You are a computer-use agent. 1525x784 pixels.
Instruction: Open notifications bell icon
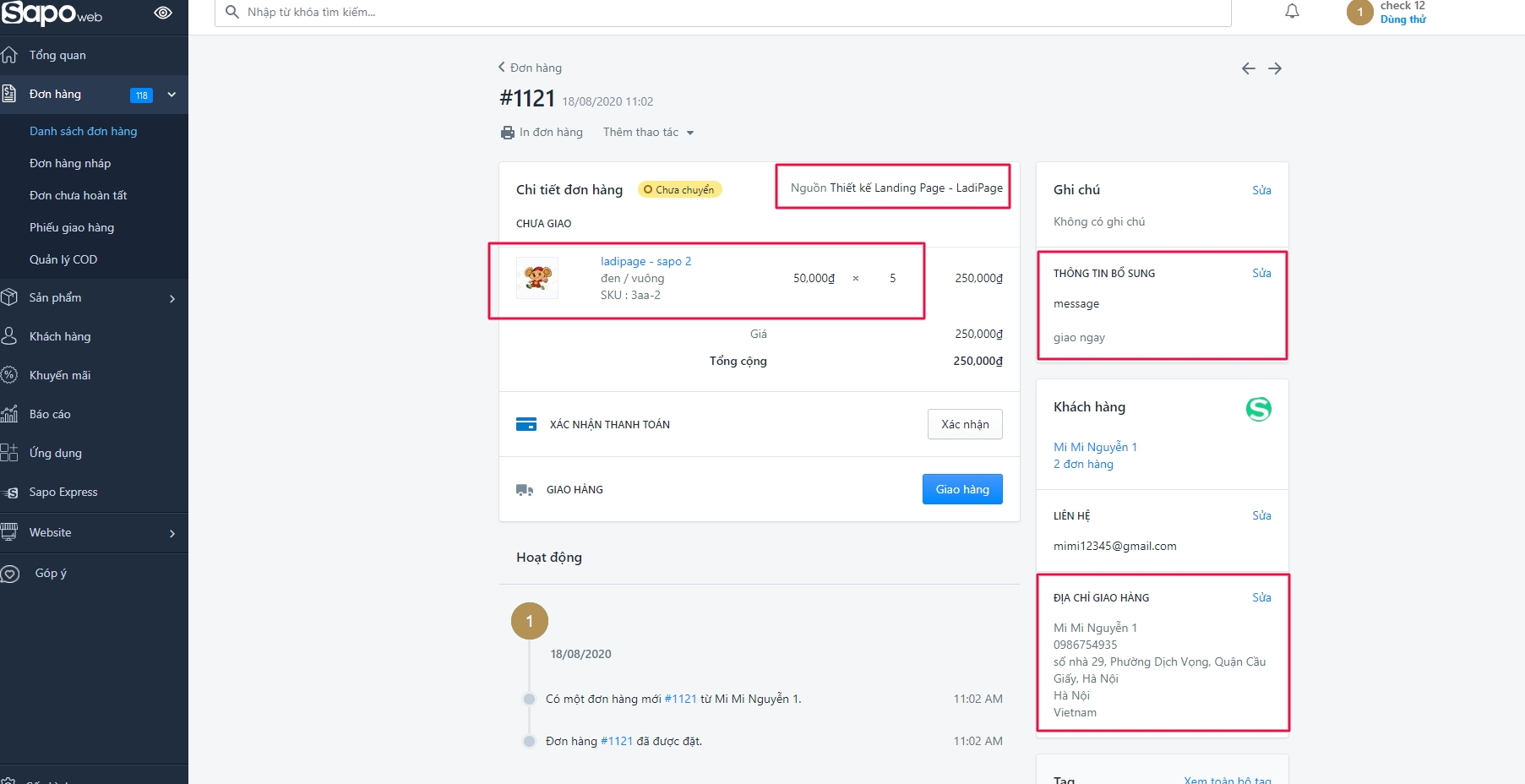coord(1292,11)
